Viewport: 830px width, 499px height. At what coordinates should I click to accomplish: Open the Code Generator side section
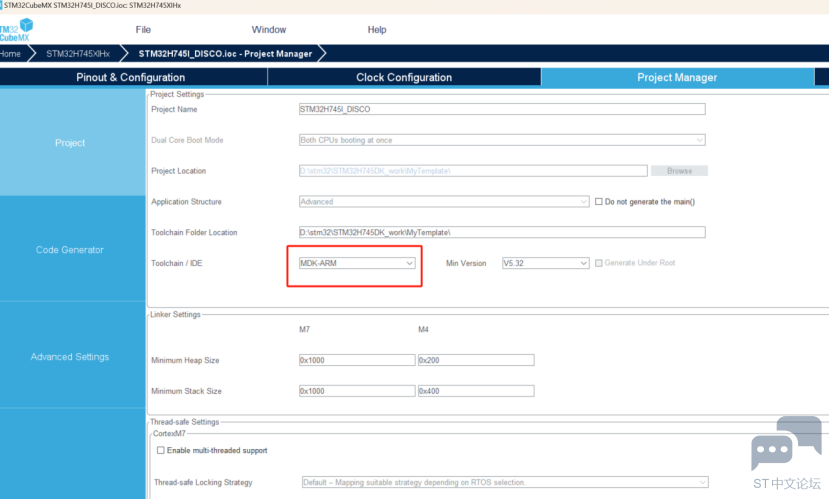[72, 249]
